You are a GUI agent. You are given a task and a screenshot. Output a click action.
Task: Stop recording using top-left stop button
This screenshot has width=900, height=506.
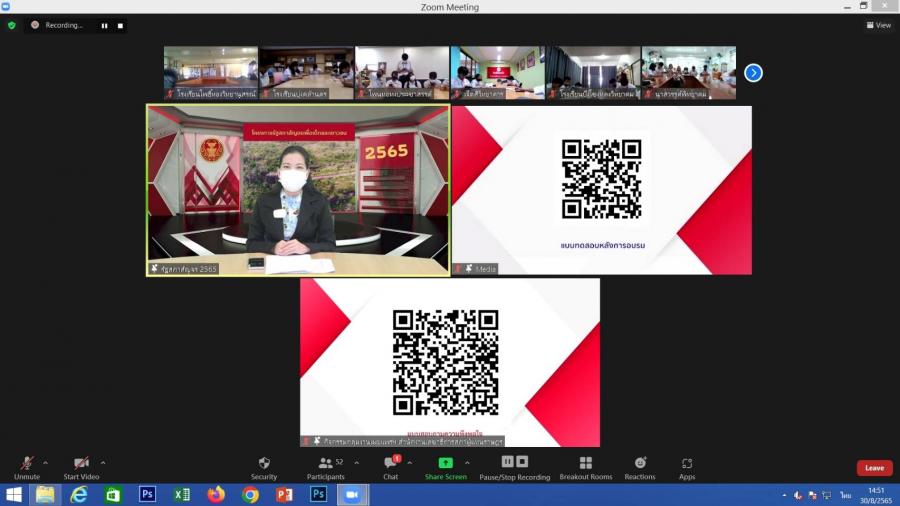click(120, 25)
